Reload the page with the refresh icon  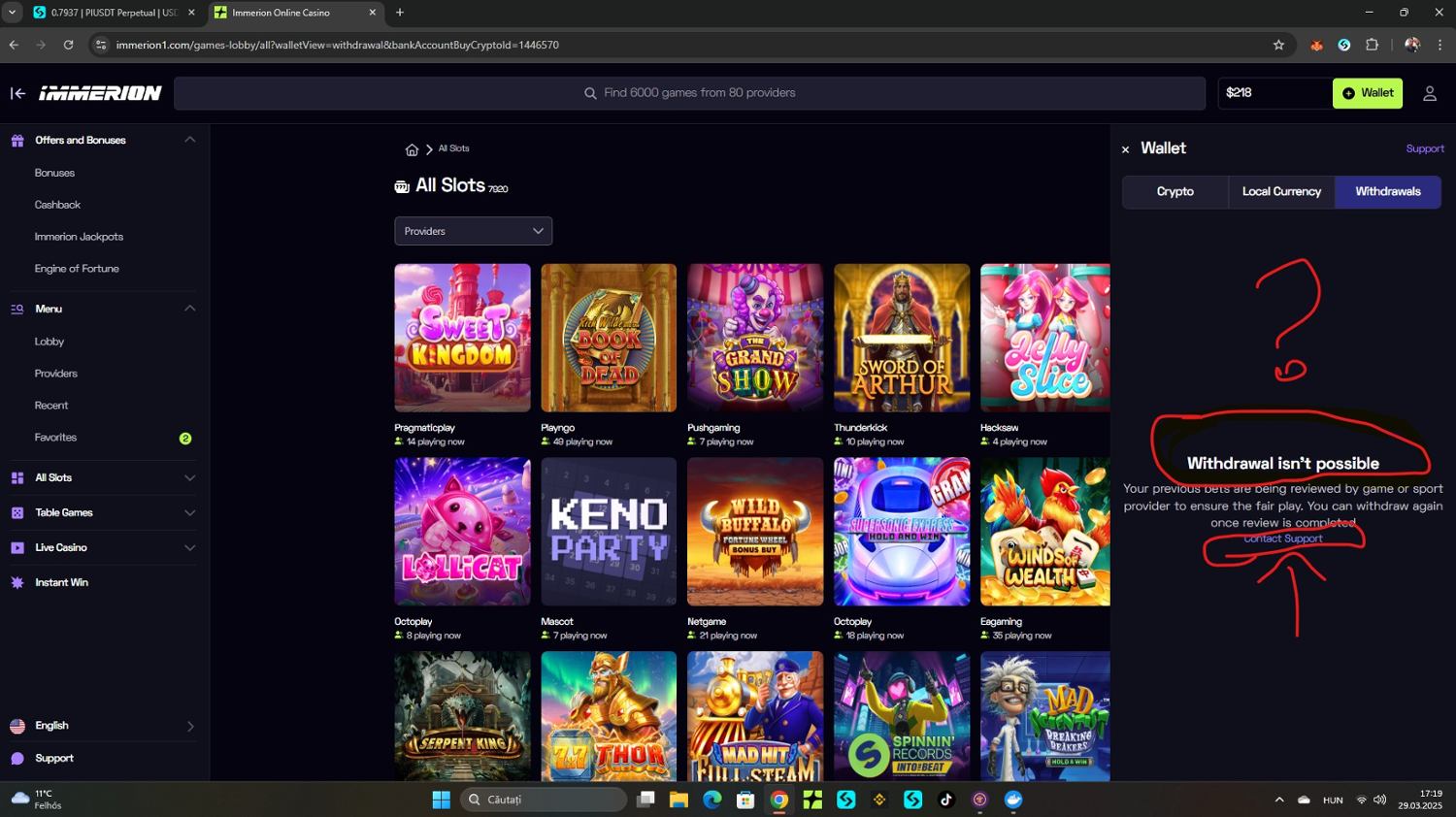(68, 45)
